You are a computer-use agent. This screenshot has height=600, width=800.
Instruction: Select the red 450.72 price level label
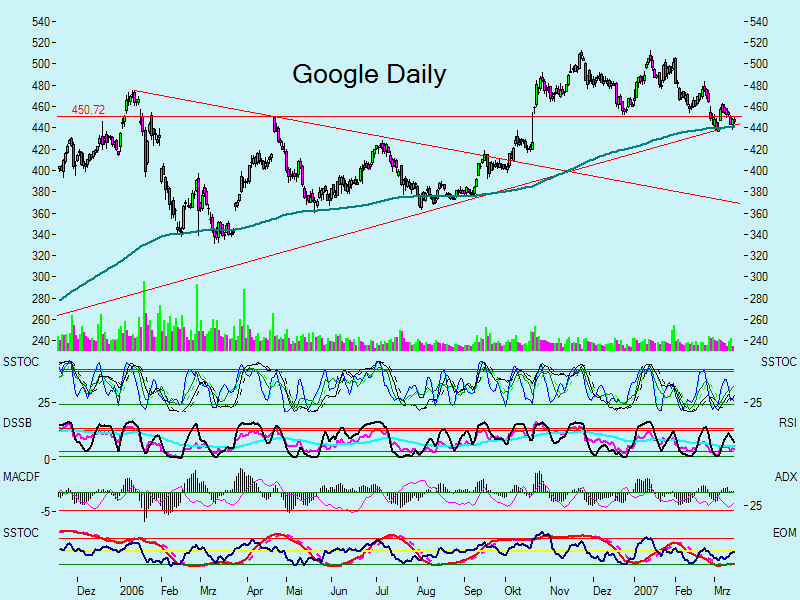pyautogui.click(x=88, y=110)
